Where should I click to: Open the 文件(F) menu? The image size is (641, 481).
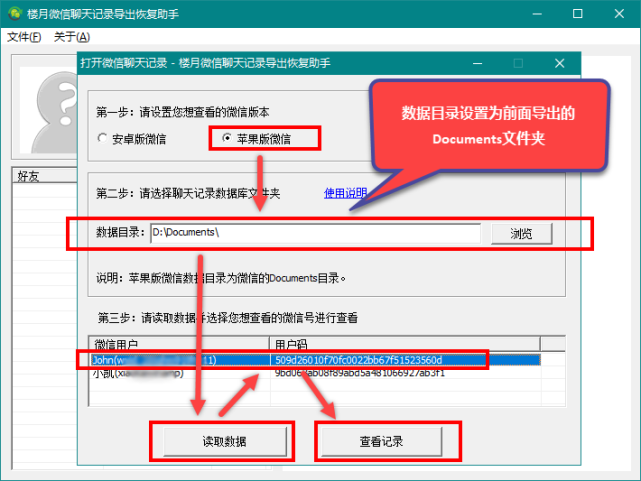coord(24,37)
